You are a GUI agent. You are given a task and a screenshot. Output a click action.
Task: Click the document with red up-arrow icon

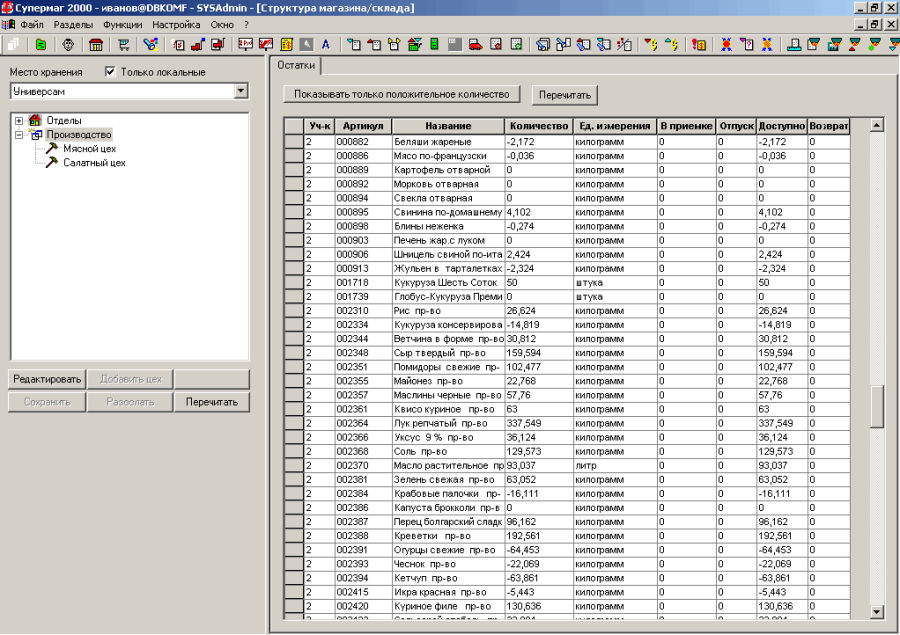(374, 45)
